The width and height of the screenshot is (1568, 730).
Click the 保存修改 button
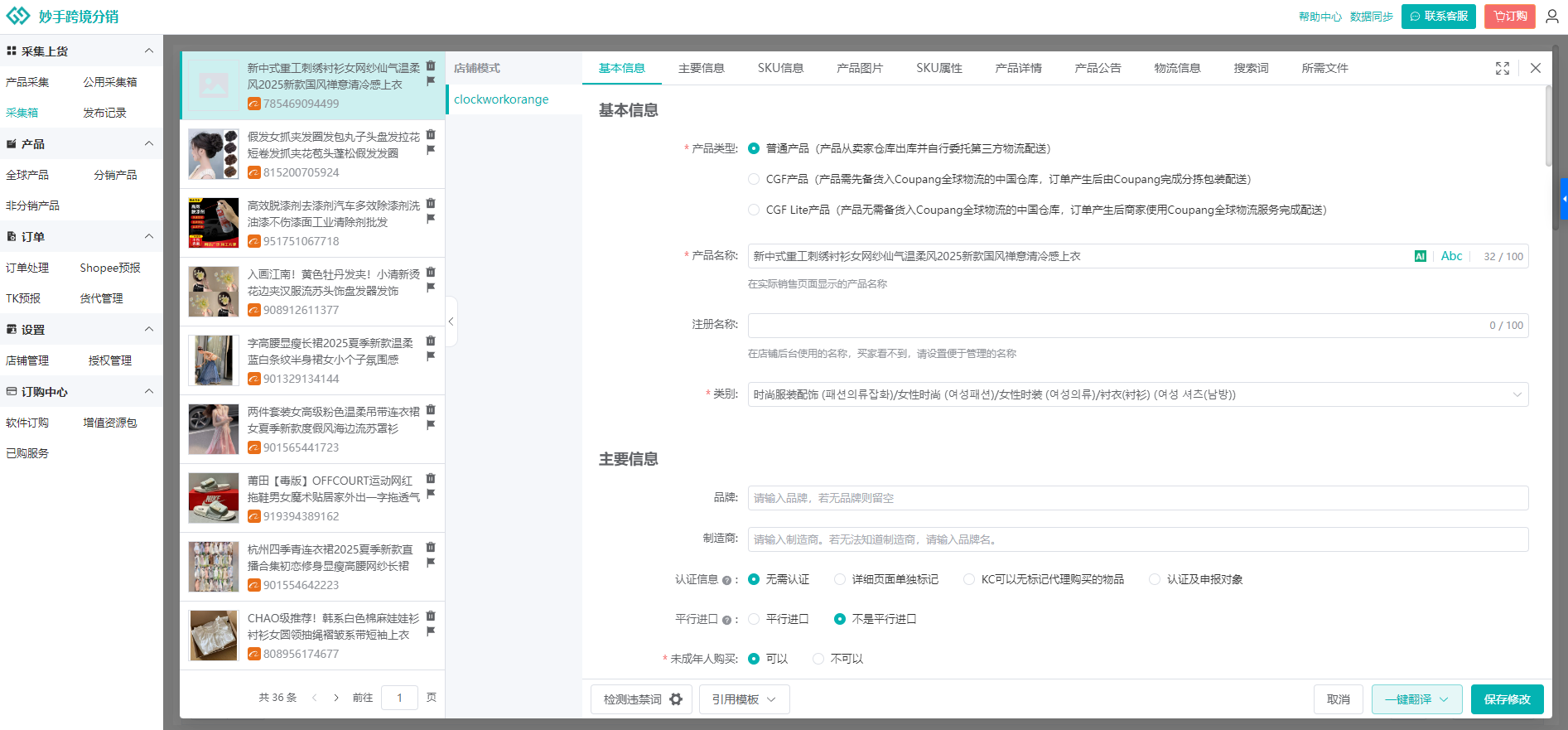pos(1507,699)
